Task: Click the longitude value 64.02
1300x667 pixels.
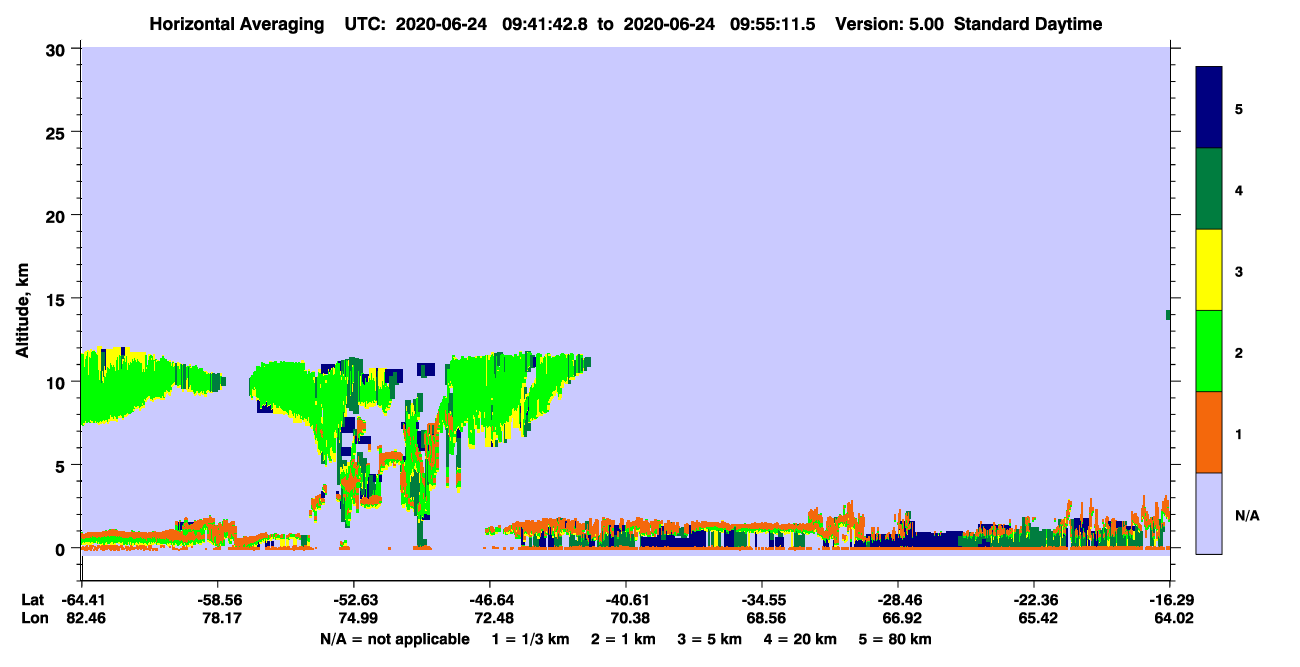Action: pos(1172,618)
